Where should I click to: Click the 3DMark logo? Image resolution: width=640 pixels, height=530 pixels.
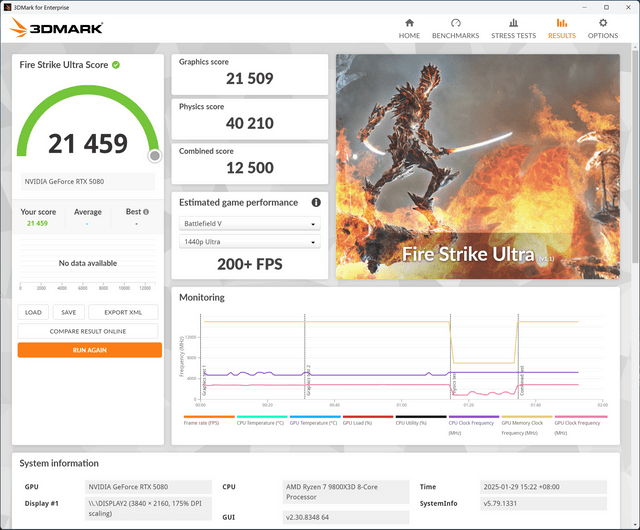(x=56, y=28)
